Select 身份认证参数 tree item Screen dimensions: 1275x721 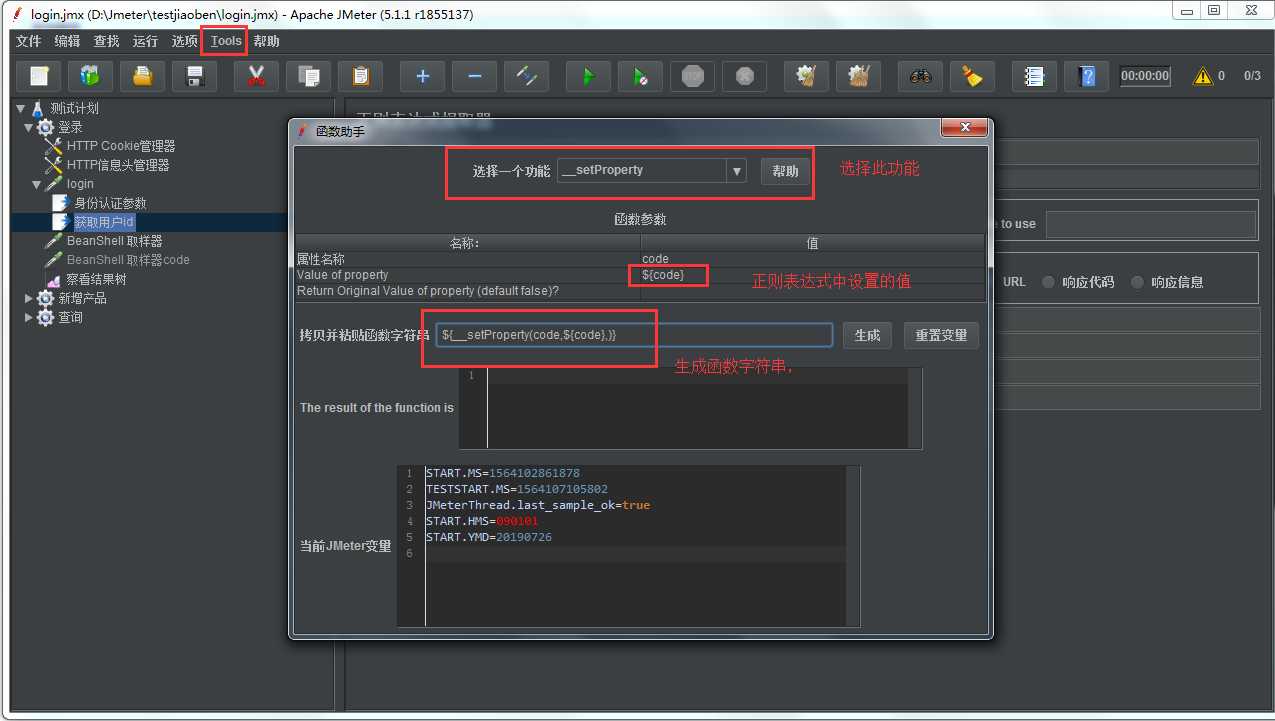click(x=110, y=203)
